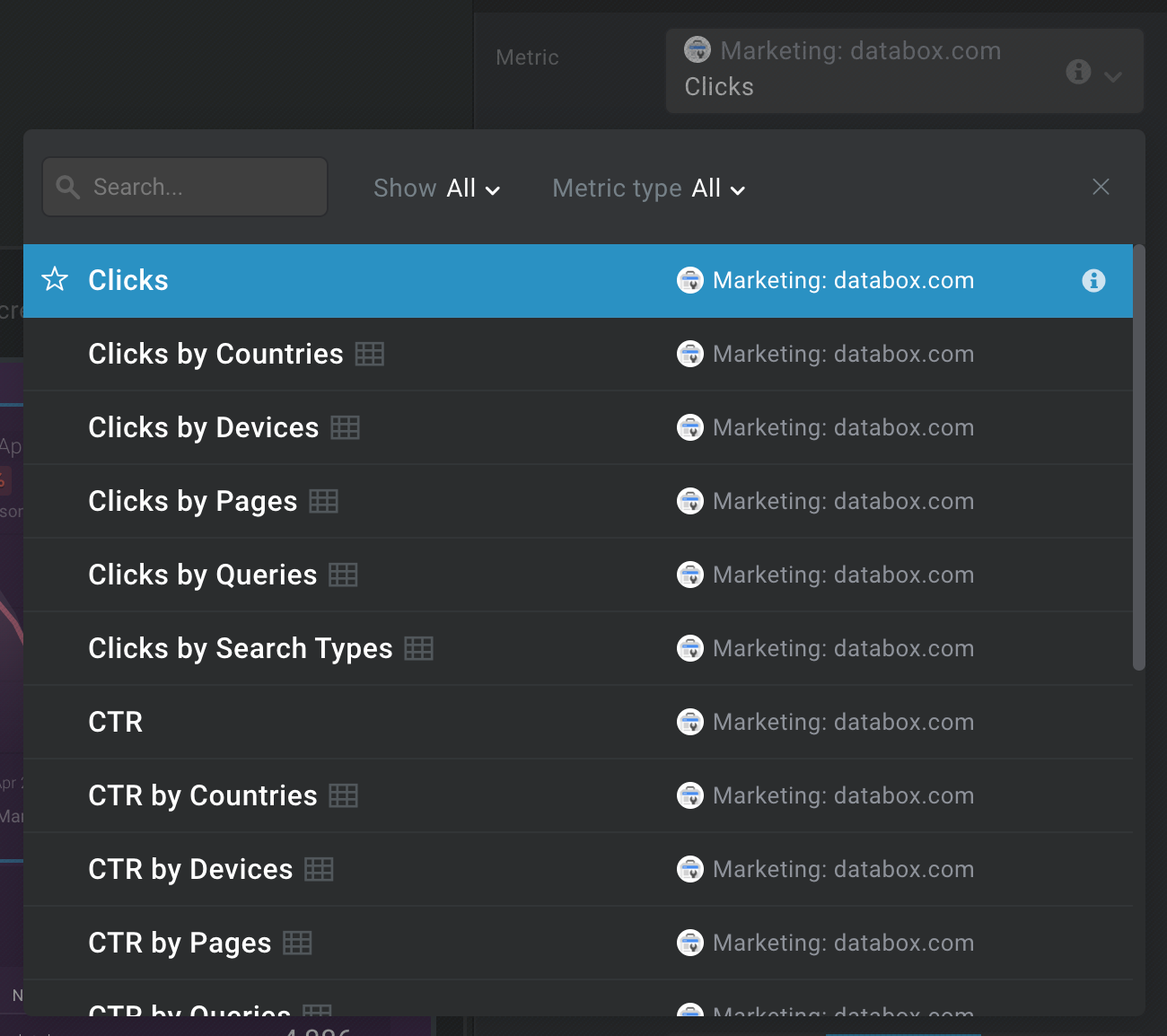1167x1036 pixels.
Task: Click the metric list vertical scrollbar
Action: click(x=1139, y=458)
